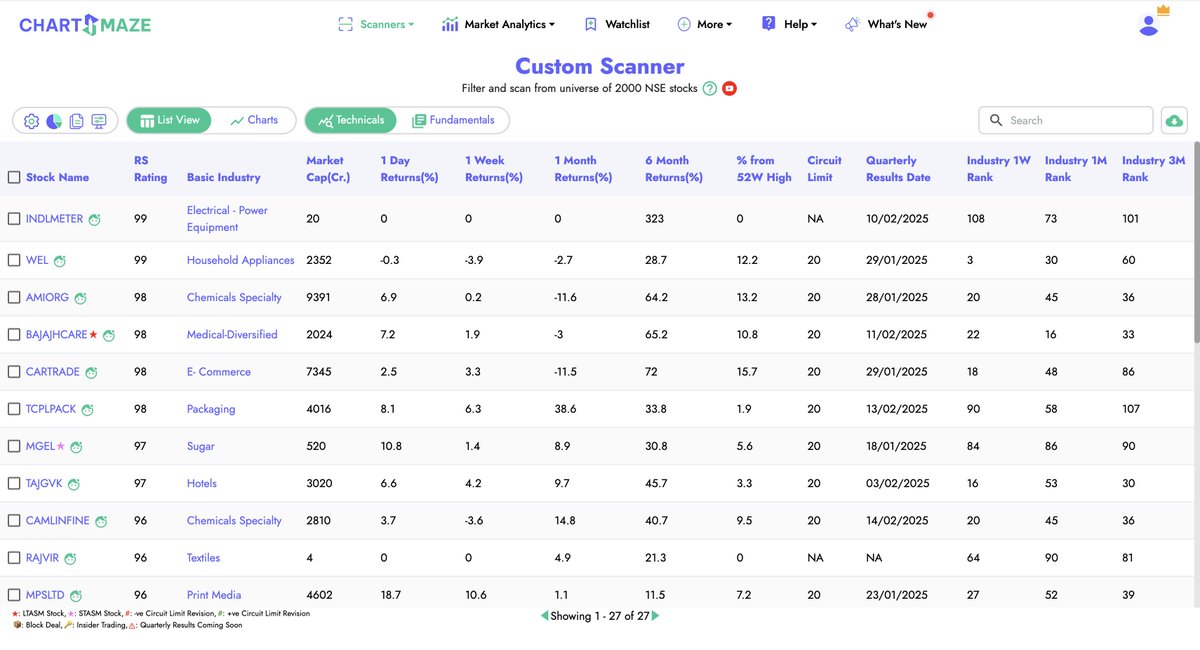This screenshot has height=650, width=1200.
Task: Click the green badge icon next to TAJGVK
Action: click(74, 484)
